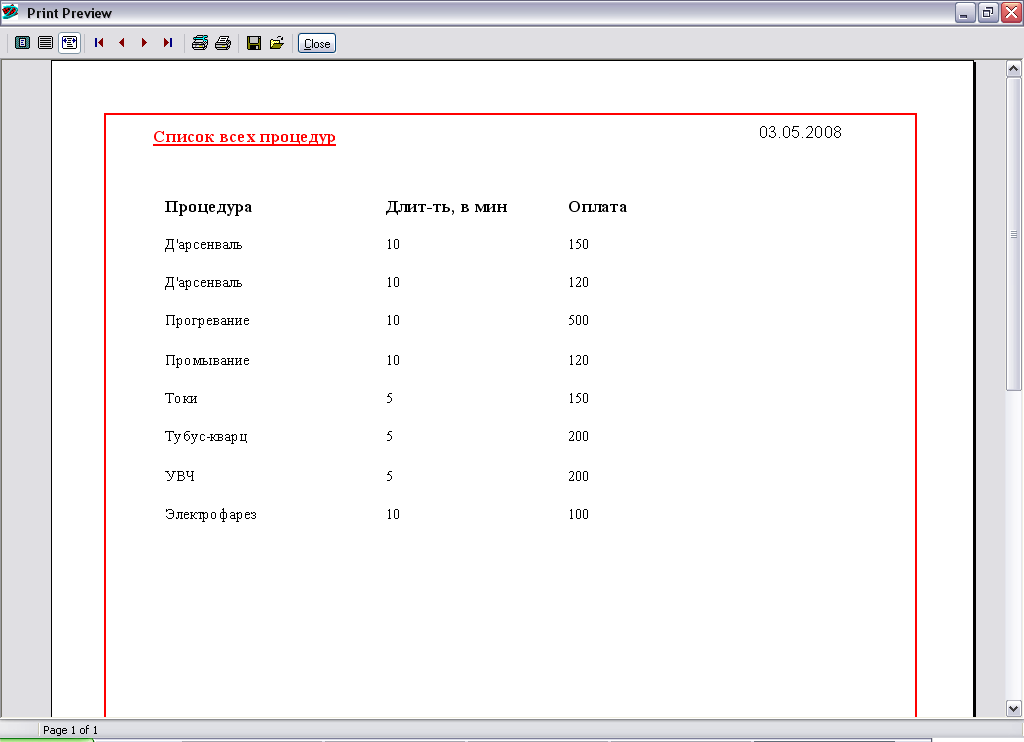Minimize the Print Preview window
Image resolution: width=1024 pixels, height=742 pixels.
pyautogui.click(x=965, y=12)
